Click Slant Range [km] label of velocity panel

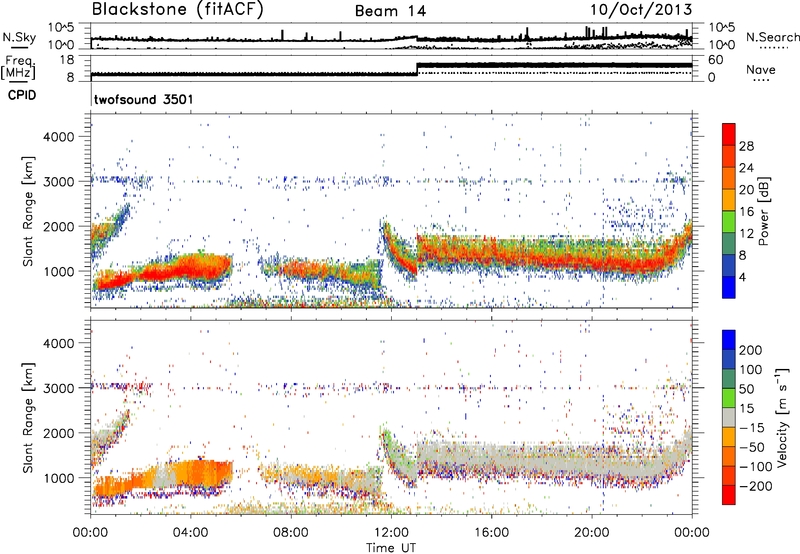pos(28,417)
